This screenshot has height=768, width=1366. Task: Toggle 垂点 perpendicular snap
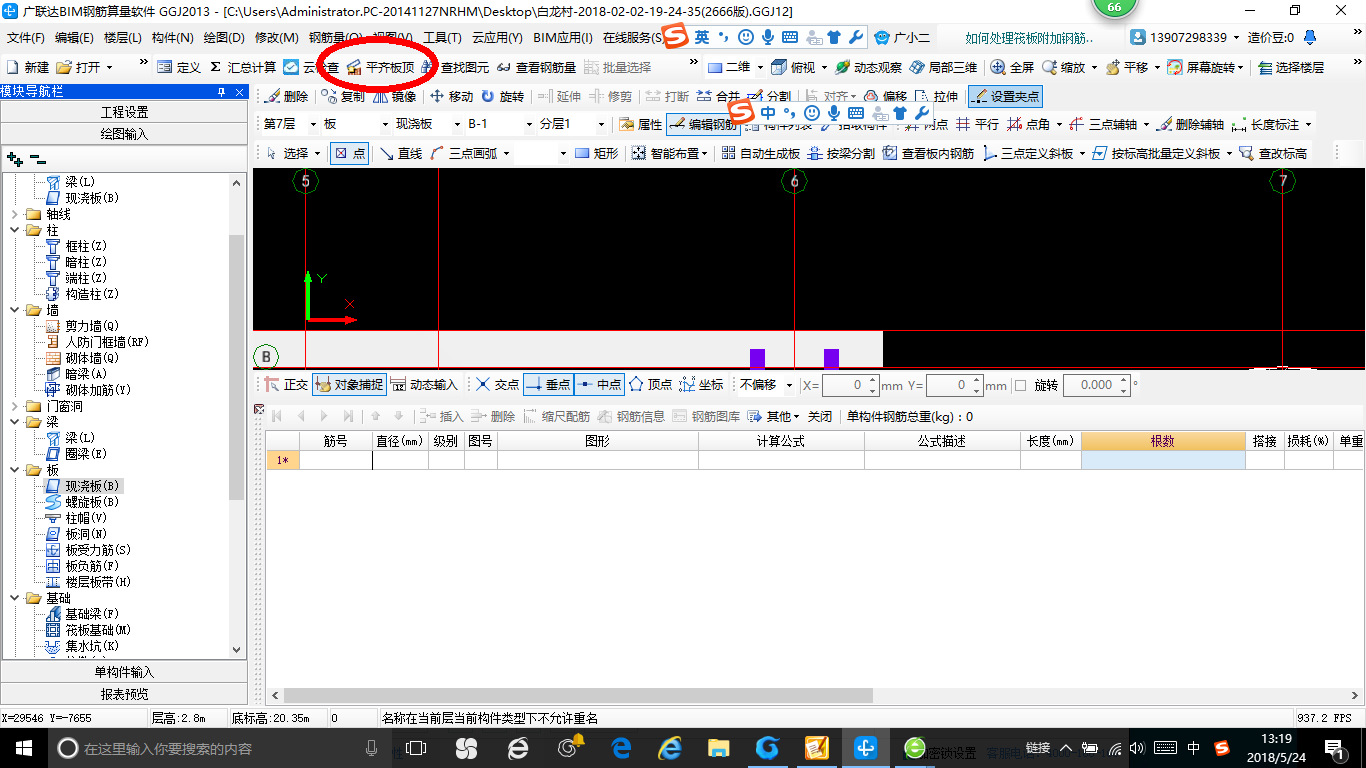[x=548, y=384]
